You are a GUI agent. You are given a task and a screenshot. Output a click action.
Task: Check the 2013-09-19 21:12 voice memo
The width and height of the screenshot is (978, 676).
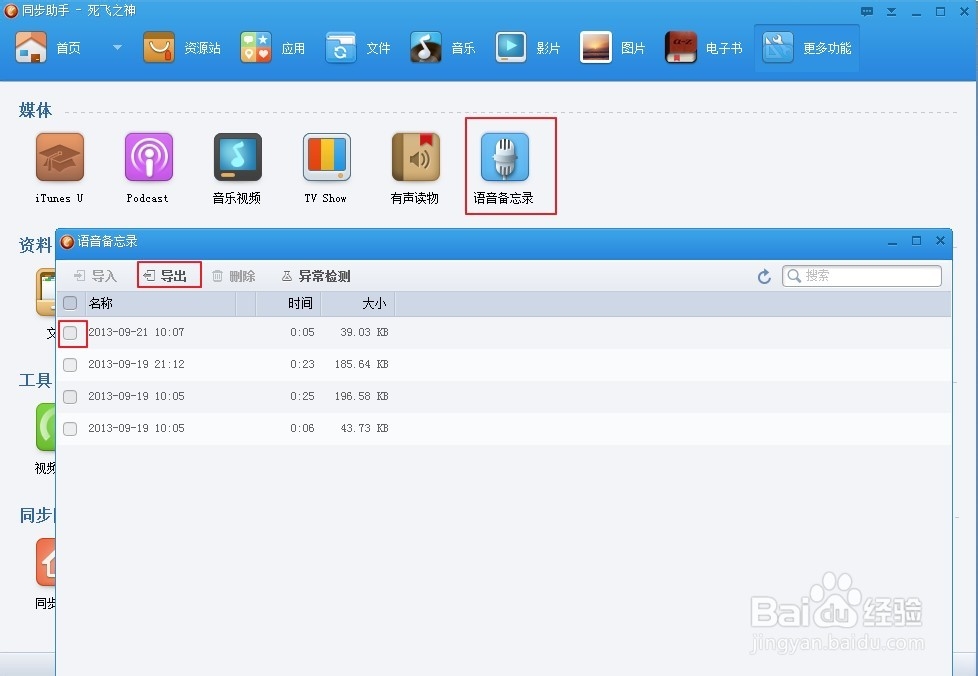[69, 364]
